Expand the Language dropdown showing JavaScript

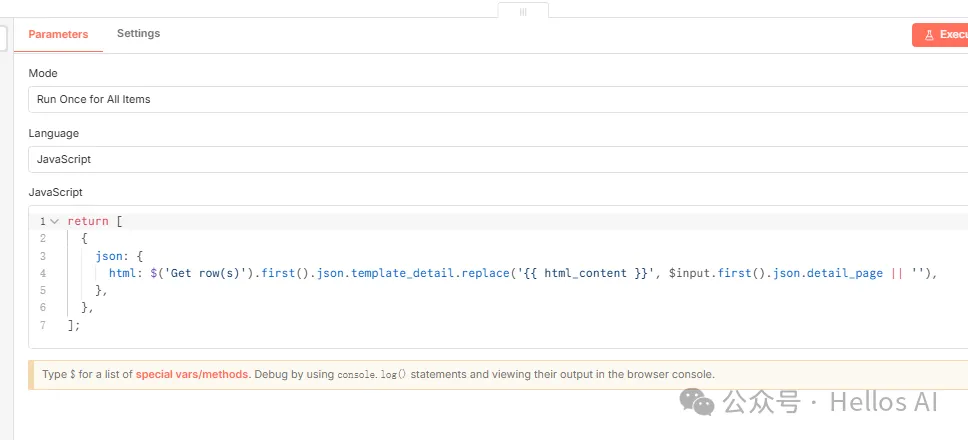498,159
